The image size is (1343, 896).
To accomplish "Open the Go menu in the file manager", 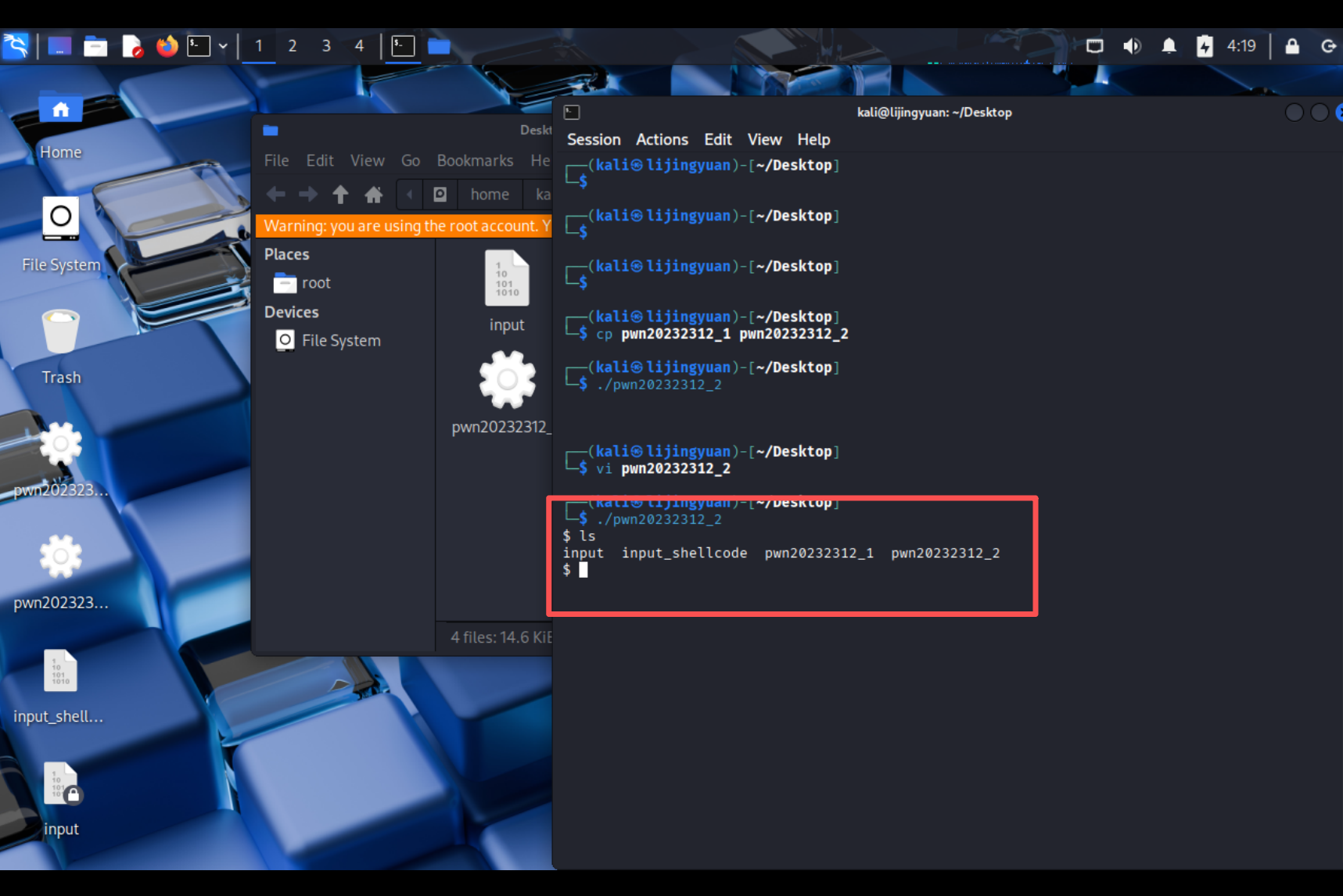I will pos(411,160).
